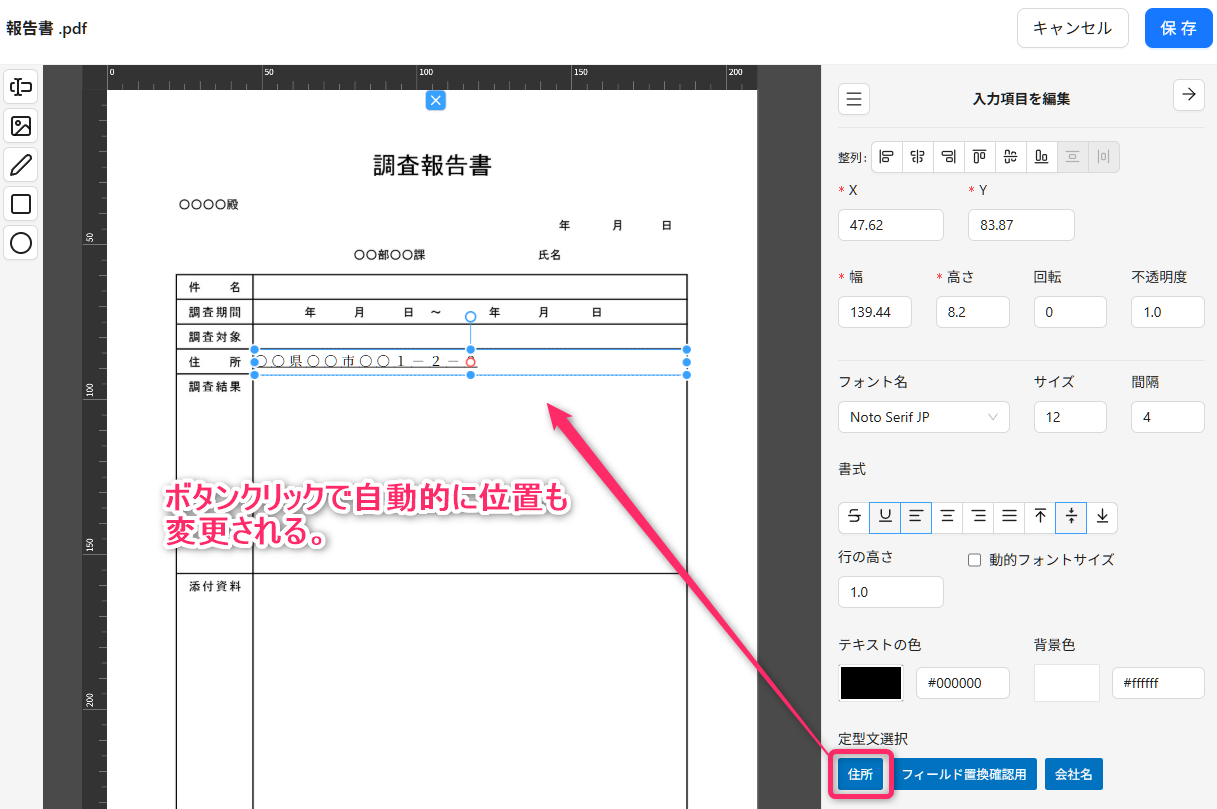Click the distribute vertically icon
Screen dimensions: 1217x809
pos(1072,157)
